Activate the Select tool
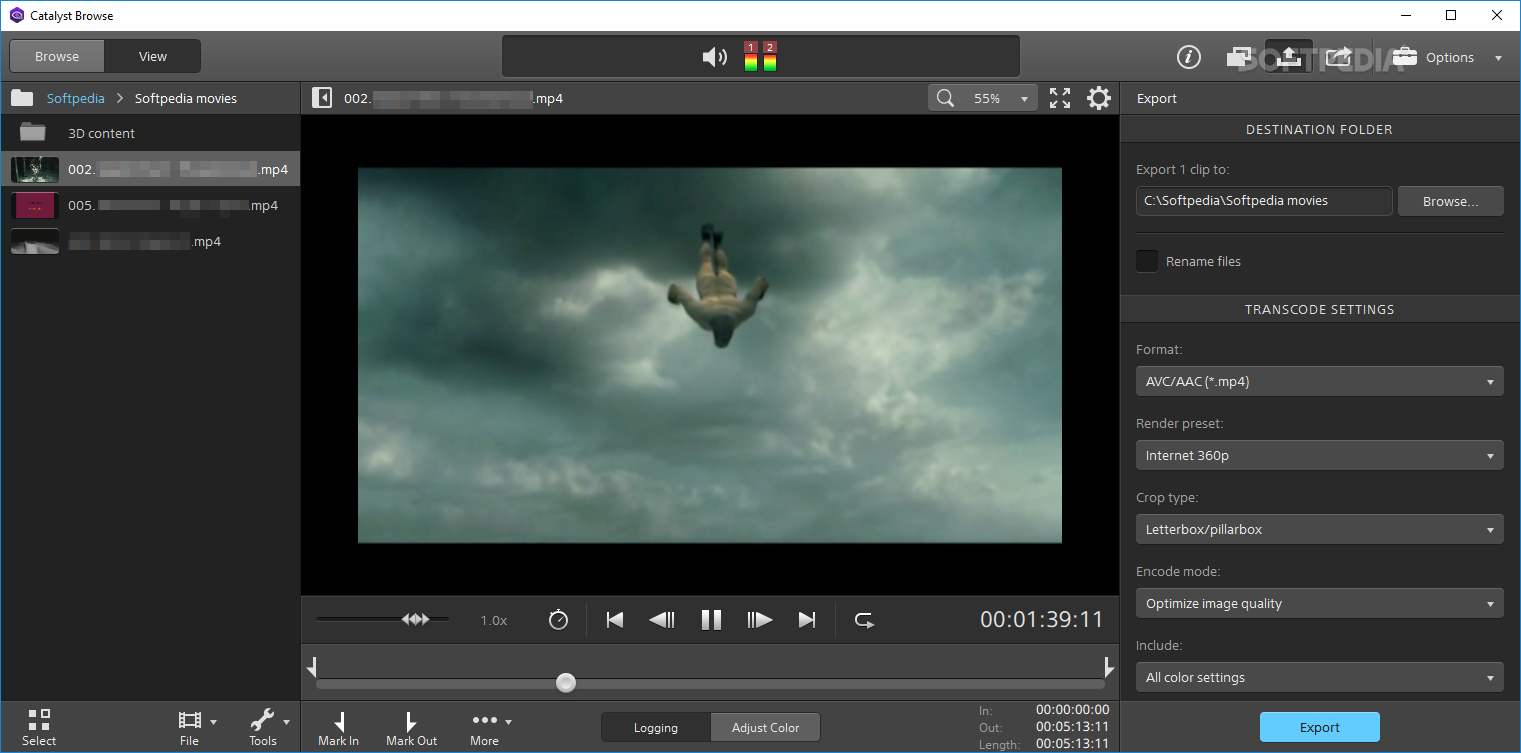 coord(39,727)
